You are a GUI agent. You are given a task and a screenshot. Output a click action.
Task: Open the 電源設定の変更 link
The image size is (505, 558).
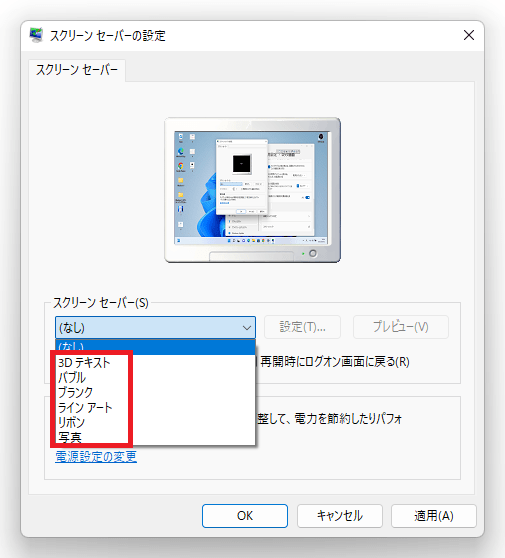(96, 456)
